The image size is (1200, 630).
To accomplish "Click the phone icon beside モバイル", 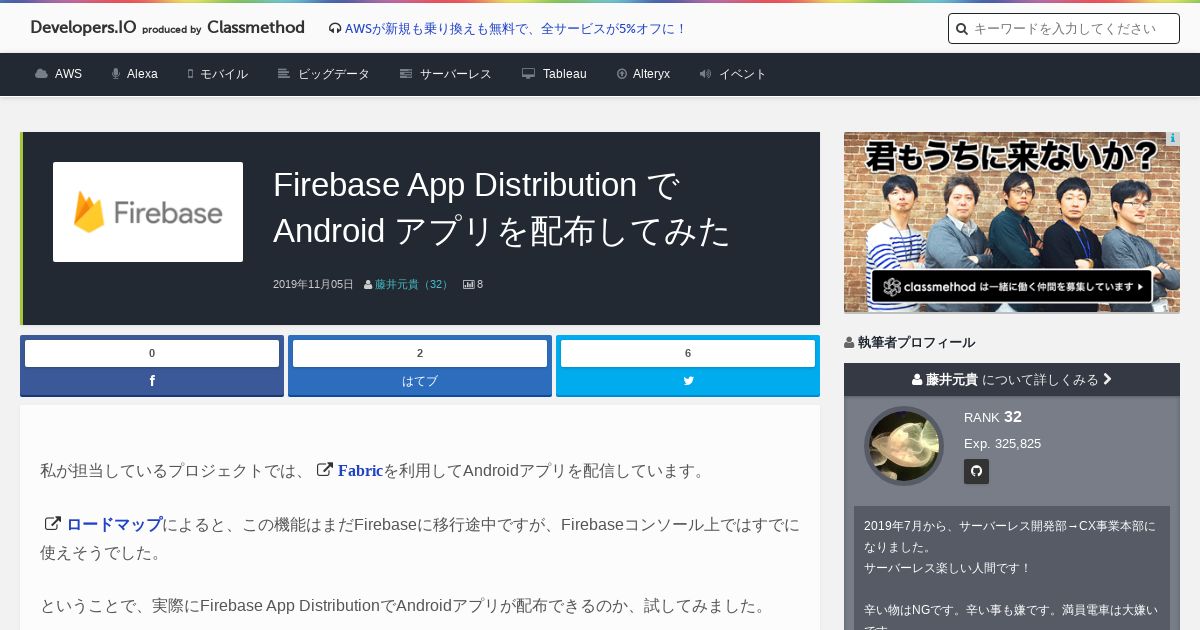I will click(190, 74).
